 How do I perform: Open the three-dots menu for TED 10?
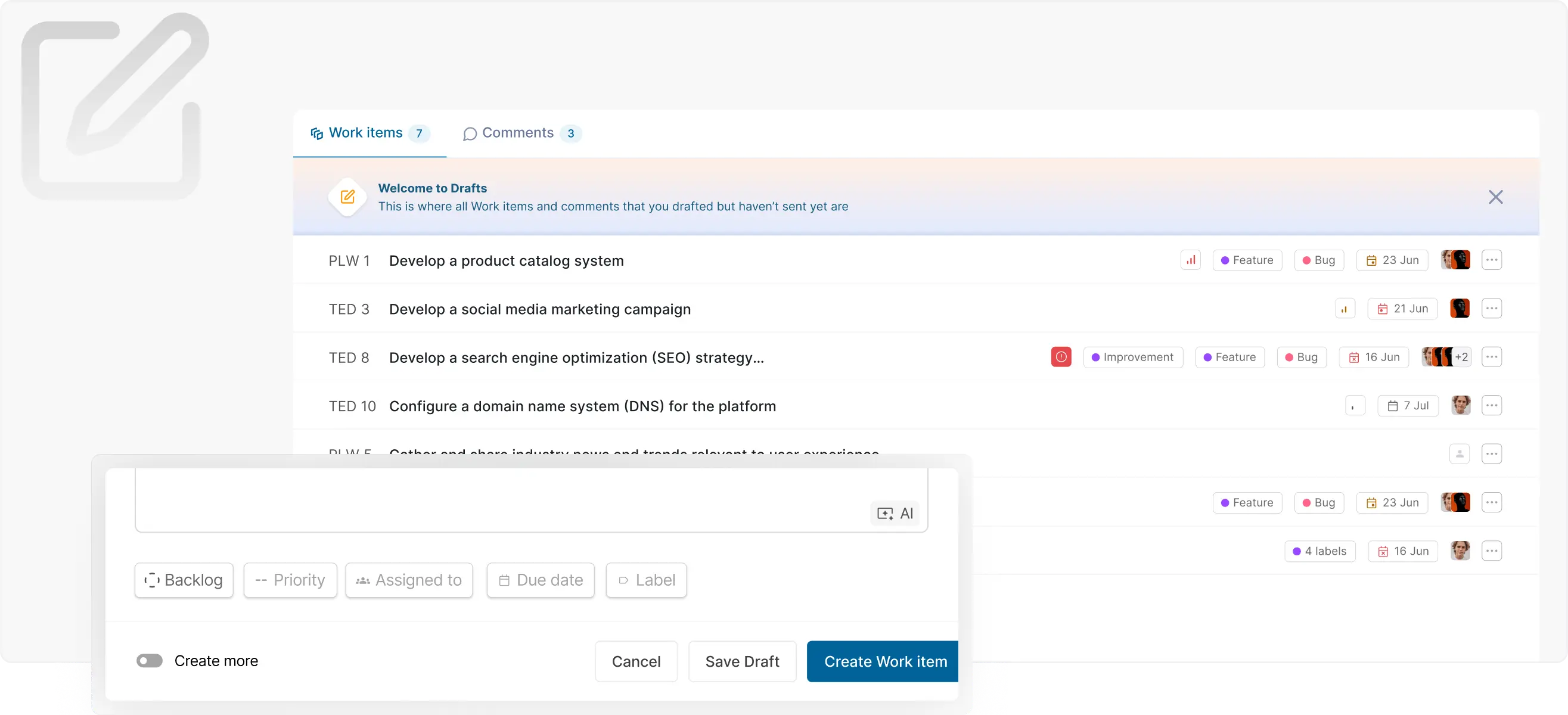point(1491,406)
